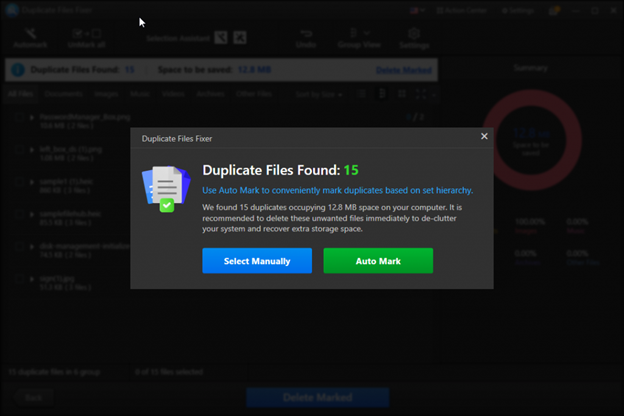Image resolution: width=624 pixels, height=416 pixels.
Task: Select the list view icon
Action: (x=362, y=94)
